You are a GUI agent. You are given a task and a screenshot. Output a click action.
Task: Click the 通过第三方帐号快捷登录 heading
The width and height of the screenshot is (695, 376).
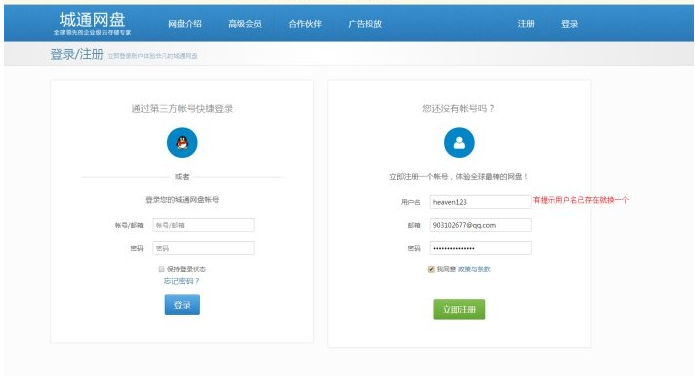[x=182, y=109]
